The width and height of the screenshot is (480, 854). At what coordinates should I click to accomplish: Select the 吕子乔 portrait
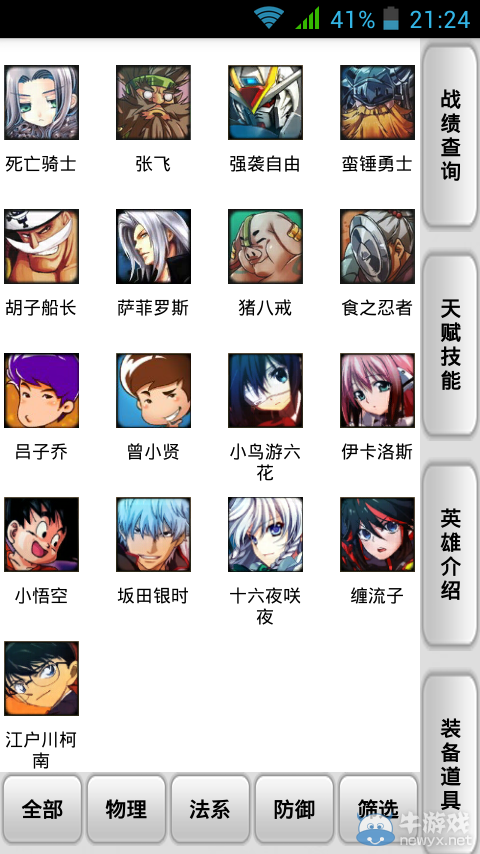(x=41, y=390)
